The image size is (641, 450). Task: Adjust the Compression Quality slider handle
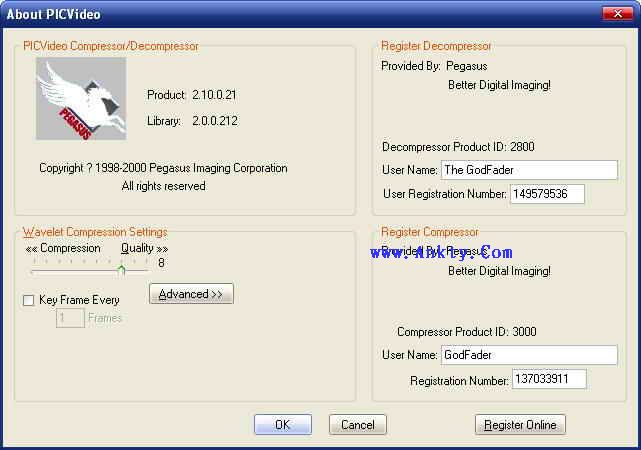(121, 270)
